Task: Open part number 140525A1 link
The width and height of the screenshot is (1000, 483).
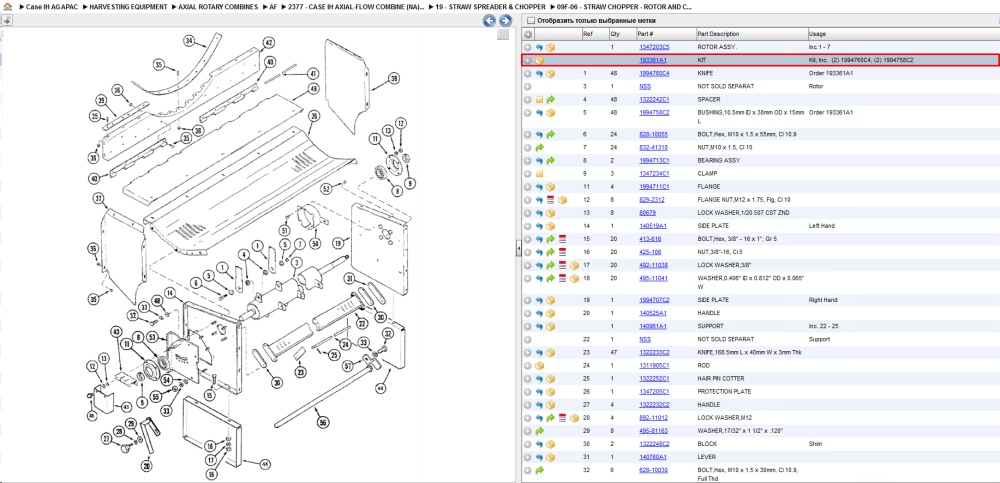Action: (x=653, y=313)
